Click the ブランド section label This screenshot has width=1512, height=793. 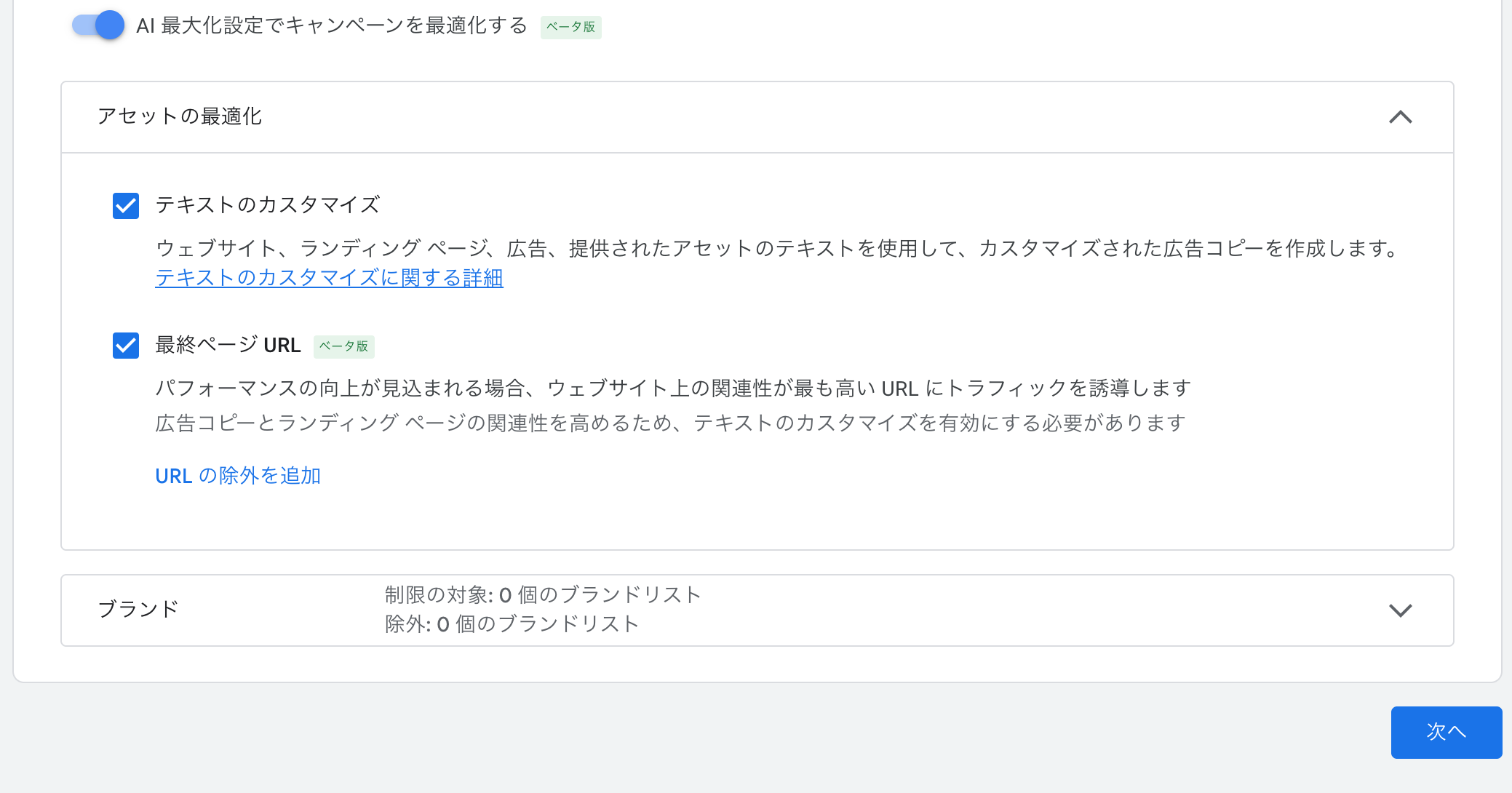(x=138, y=609)
